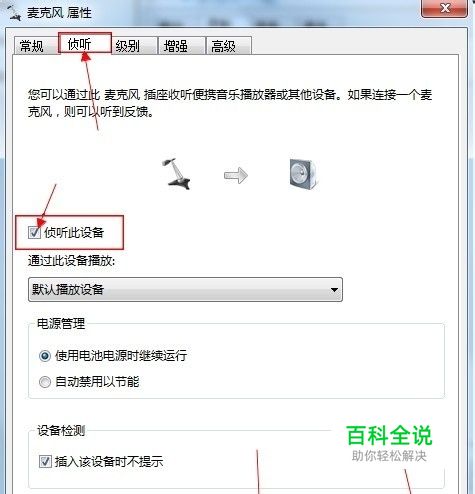Click the speaker illustration
Image resolution: width=475 pixels, height=494 pixels.
(303, 174)
